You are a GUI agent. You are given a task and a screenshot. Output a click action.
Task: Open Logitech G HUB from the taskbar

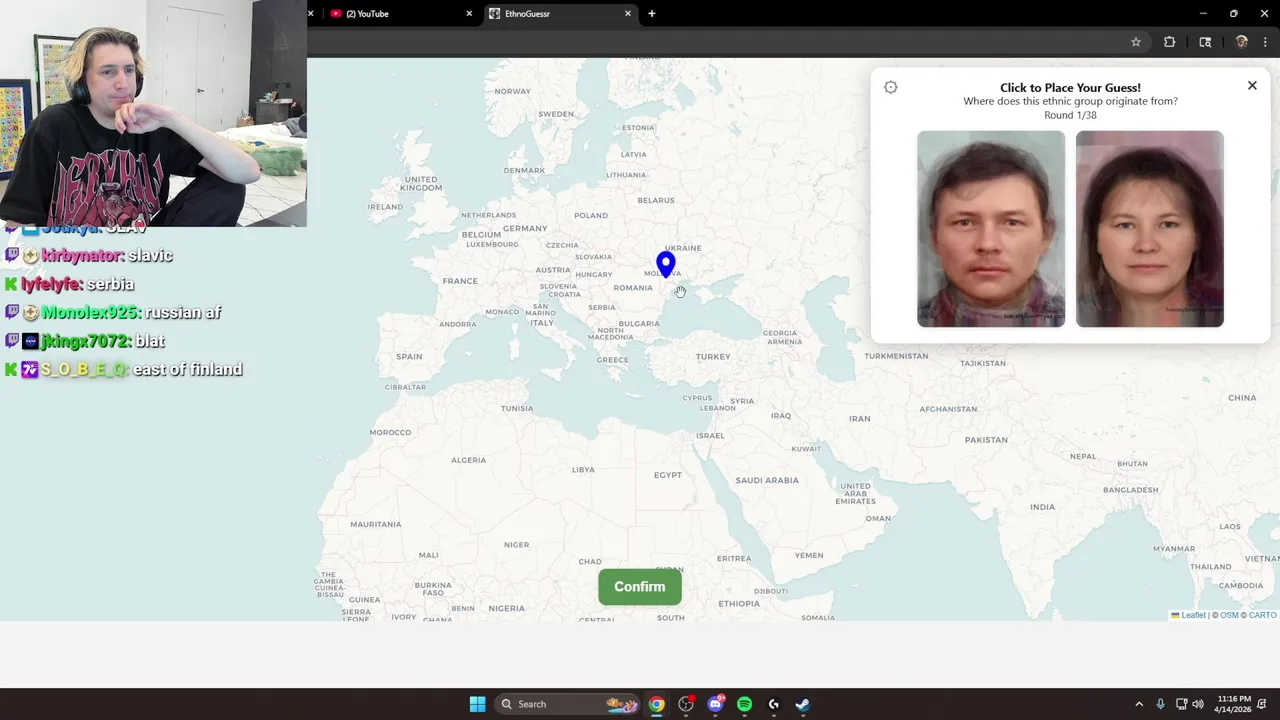[773, 704]
